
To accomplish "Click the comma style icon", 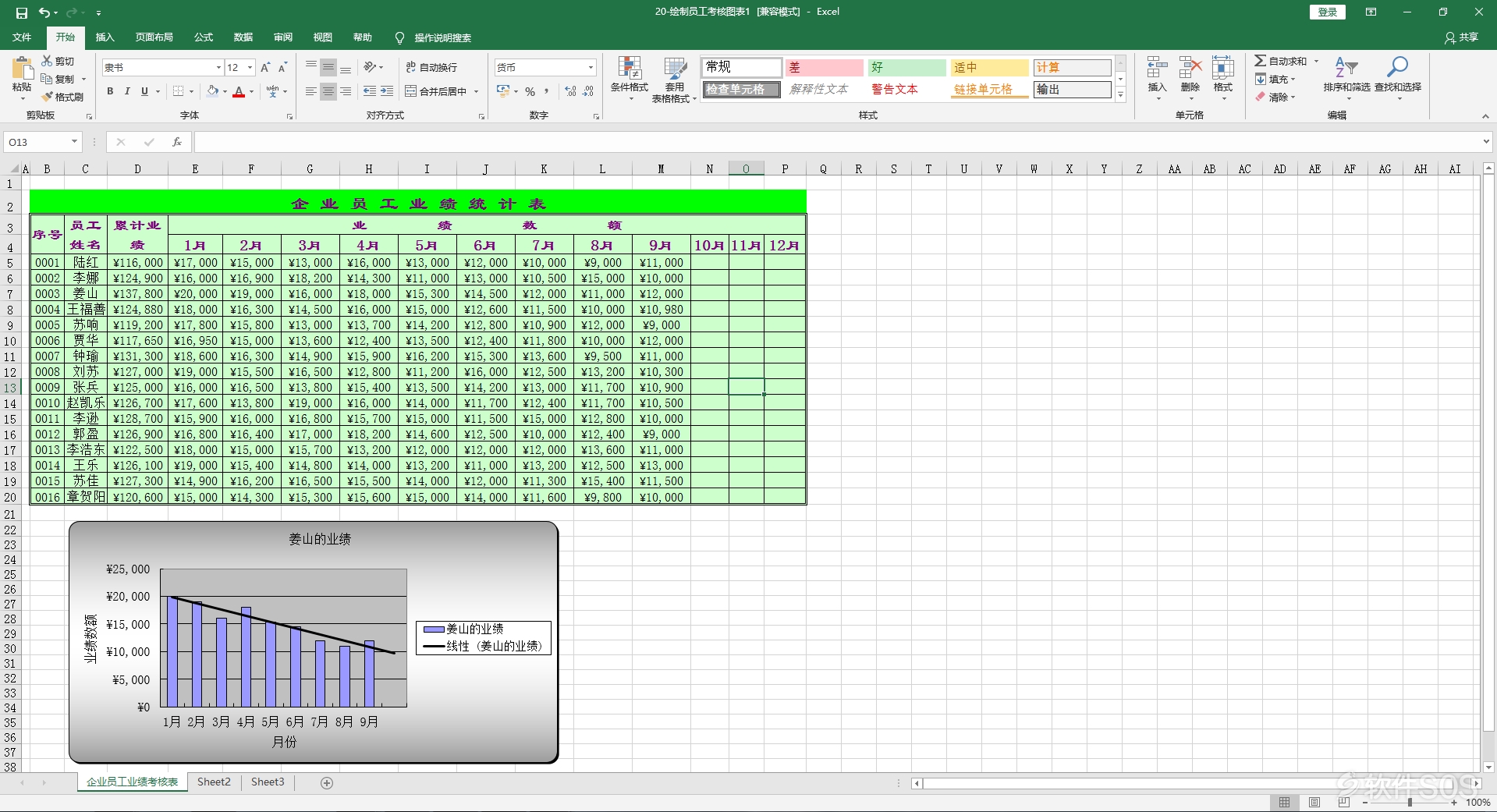I will [x=546, y=91].
